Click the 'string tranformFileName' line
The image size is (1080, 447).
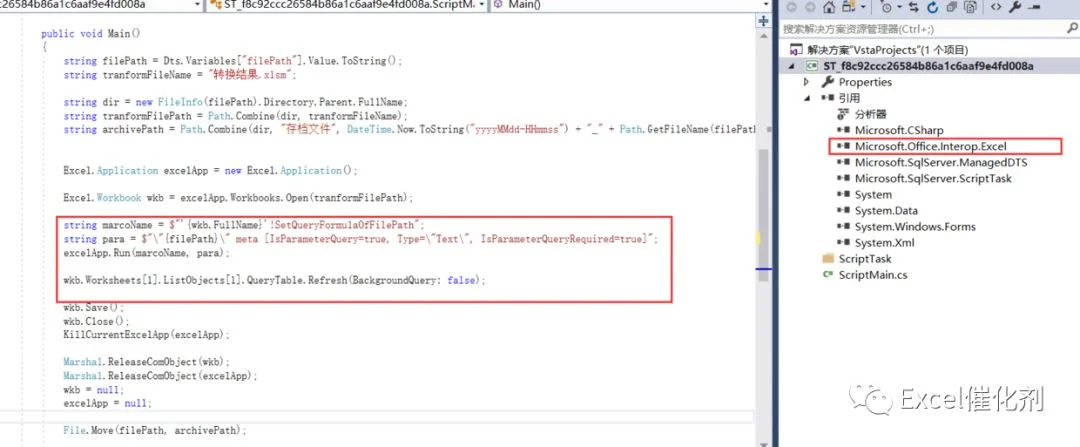180,74
